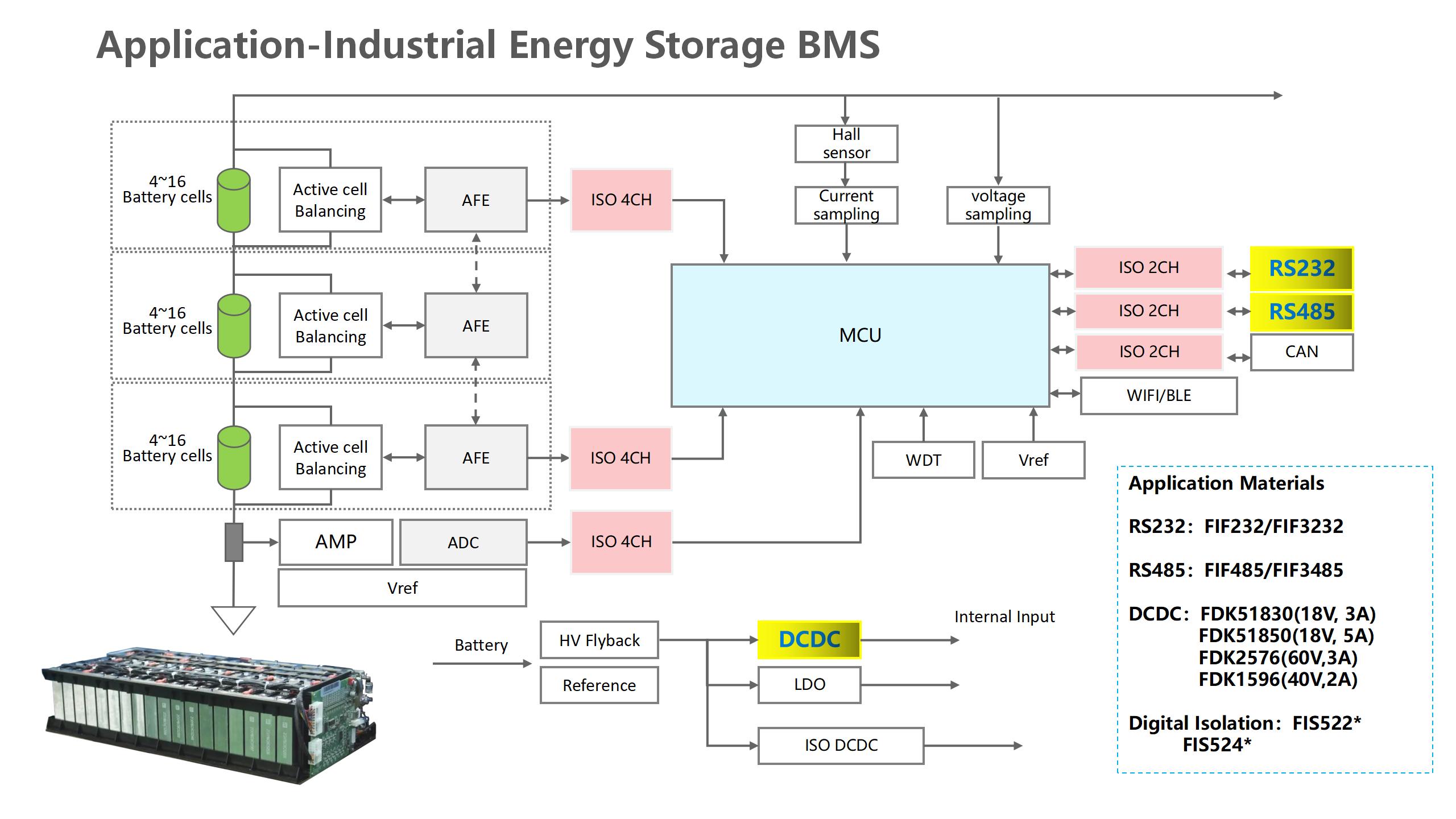Click the 'FDK51830(18V, 3A)' entry

1288,614
